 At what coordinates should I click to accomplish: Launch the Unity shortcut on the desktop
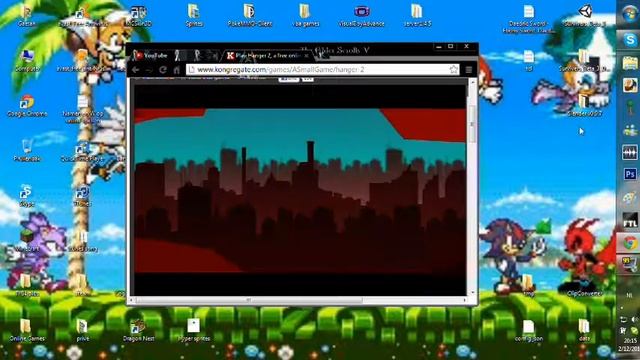584,16
